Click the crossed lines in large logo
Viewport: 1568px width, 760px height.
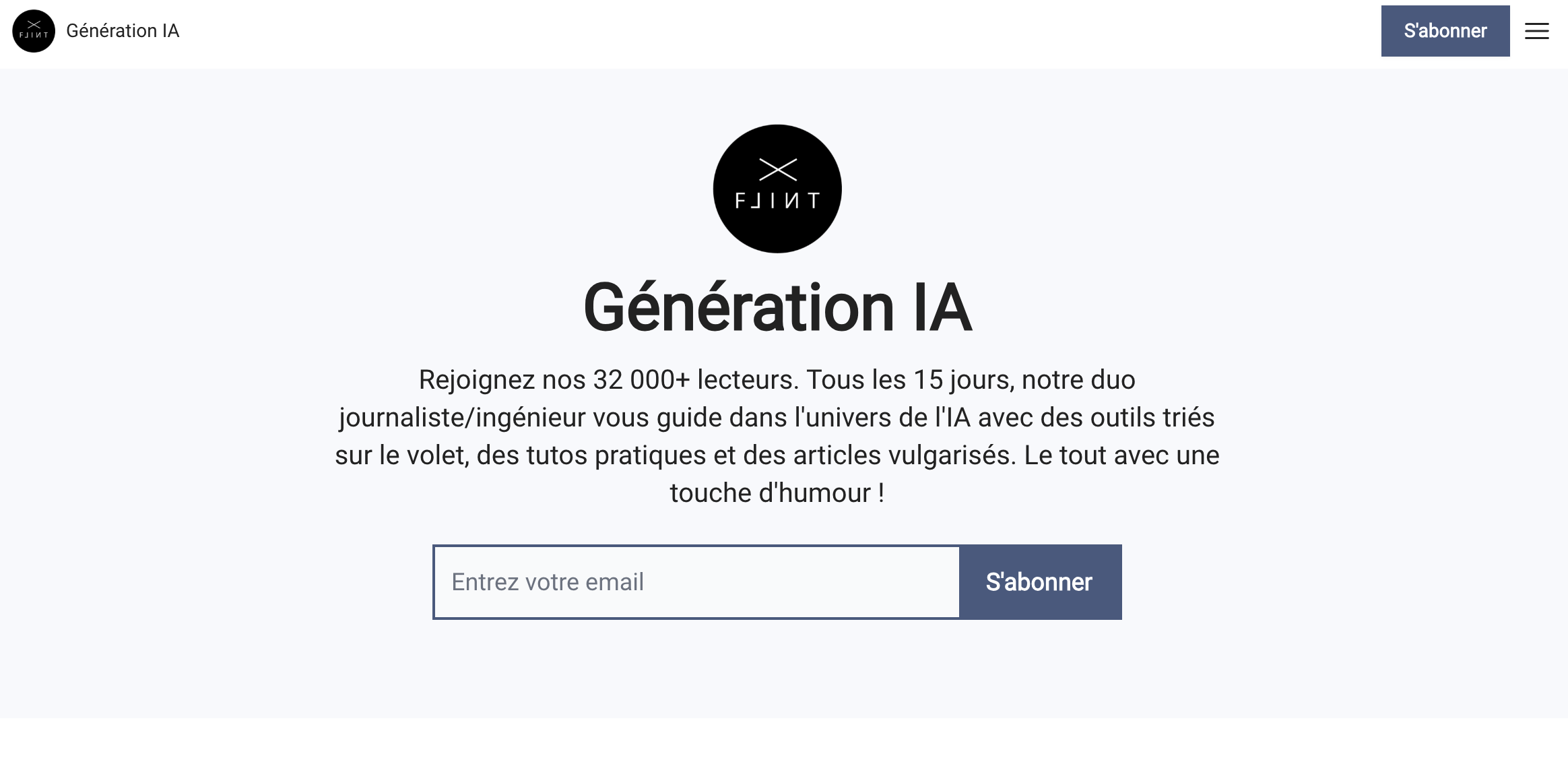coord(778,170)
